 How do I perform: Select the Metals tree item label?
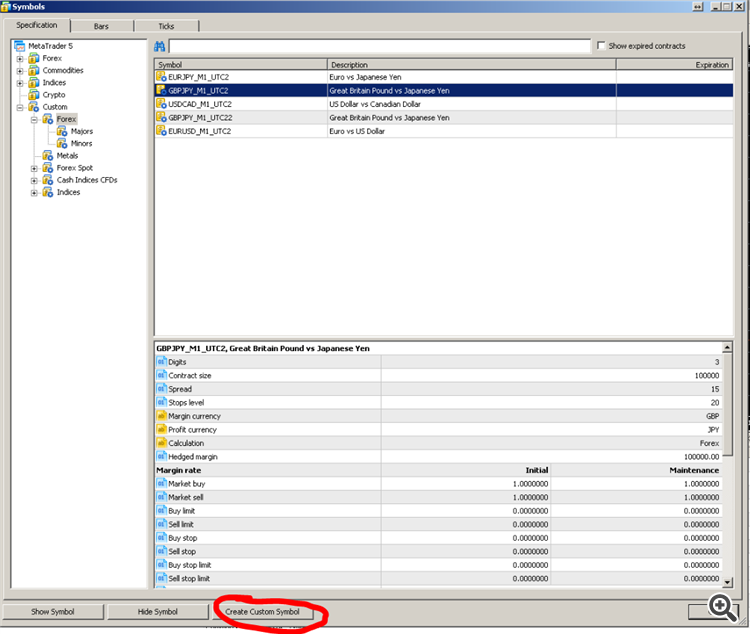pos(67,156)
